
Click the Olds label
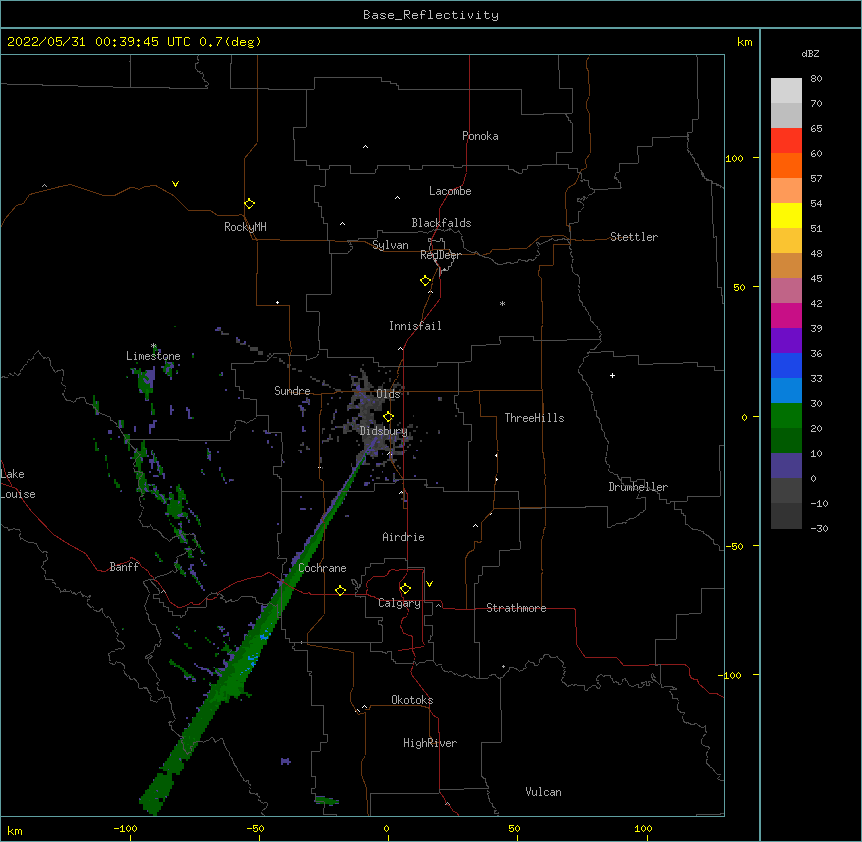click(388, 394)
